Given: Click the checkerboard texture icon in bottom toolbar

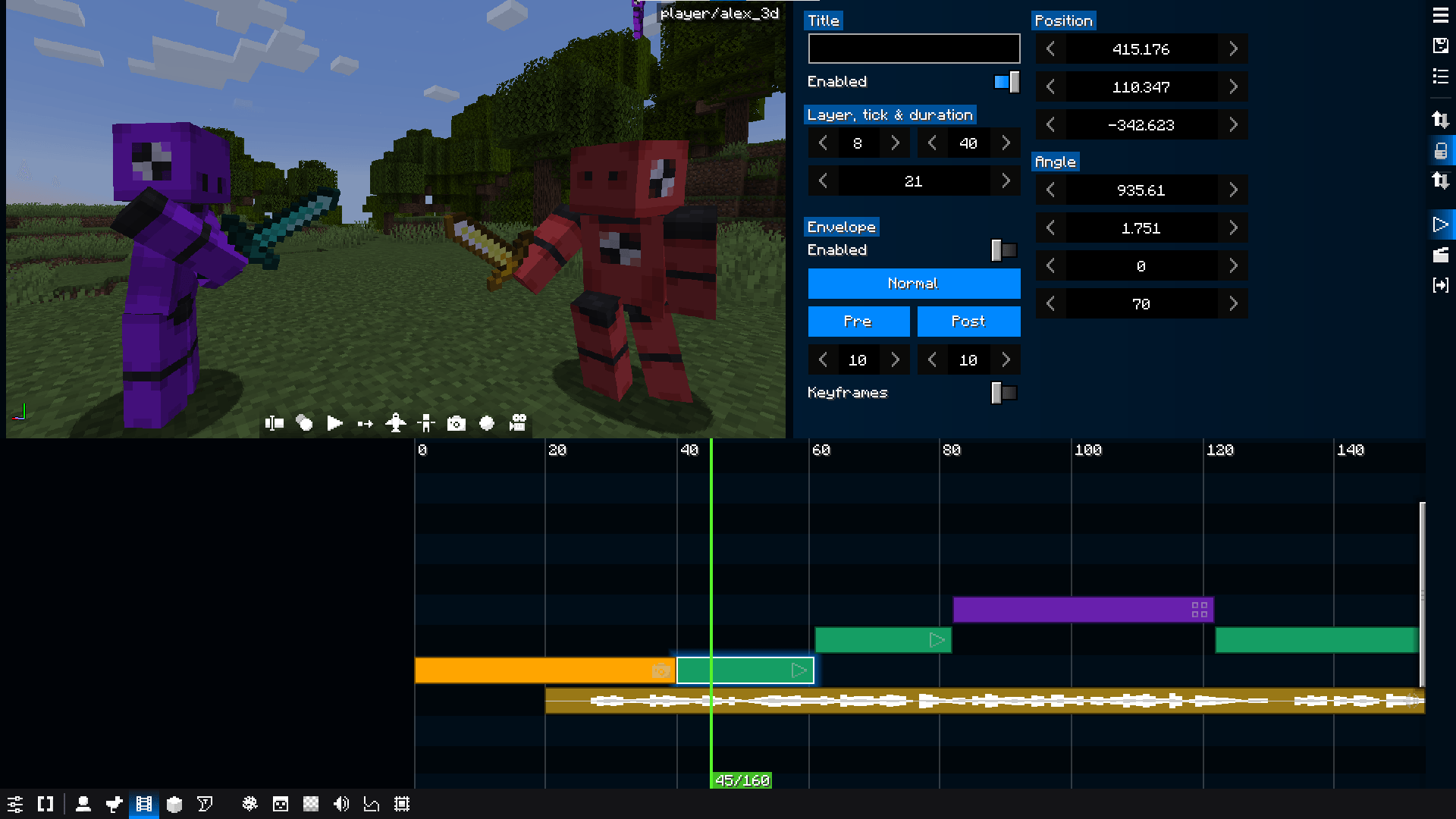Looking at the screenshot, I should point(311,804).
